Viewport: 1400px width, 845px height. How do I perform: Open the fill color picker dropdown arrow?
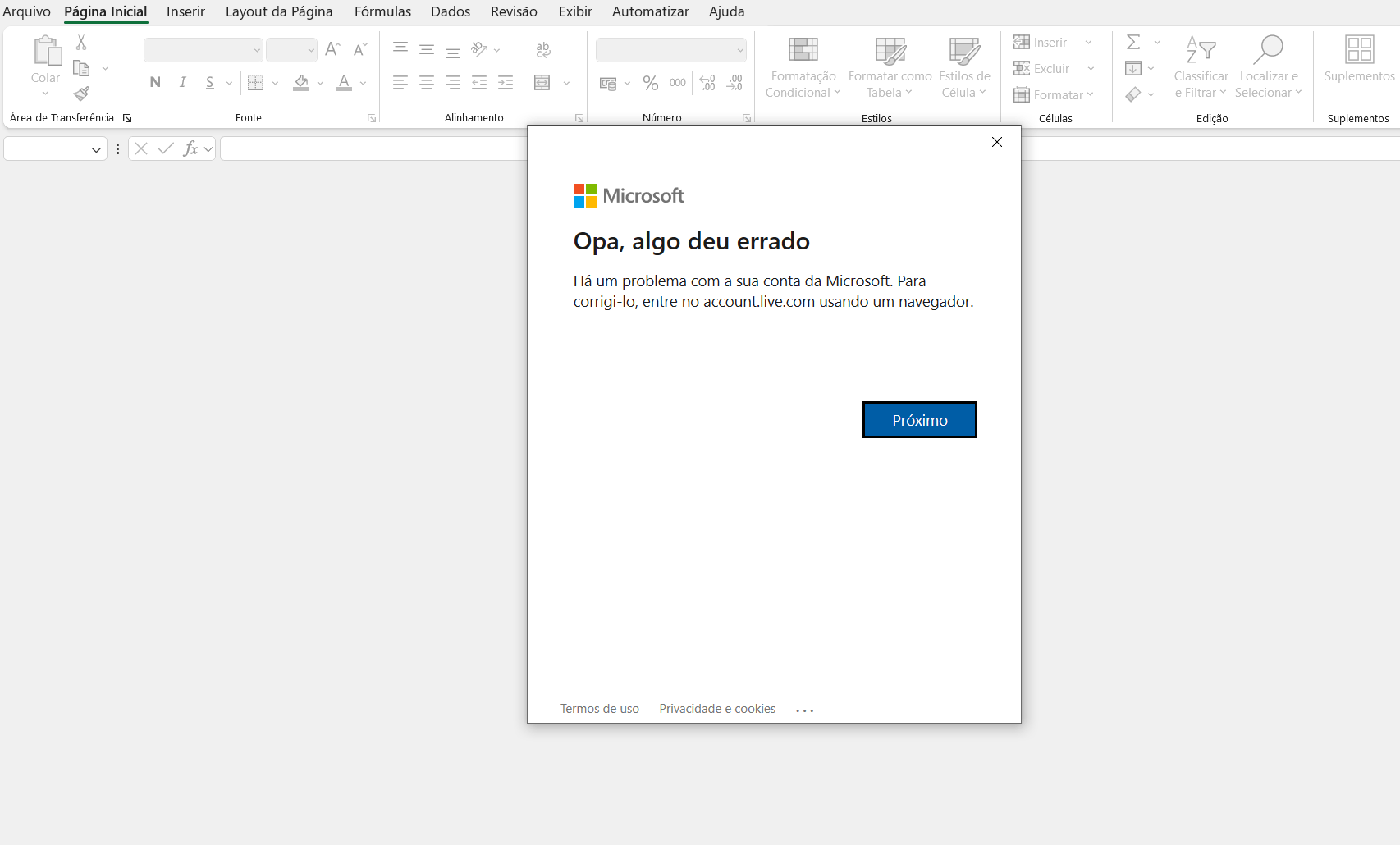tap(320, 83)
